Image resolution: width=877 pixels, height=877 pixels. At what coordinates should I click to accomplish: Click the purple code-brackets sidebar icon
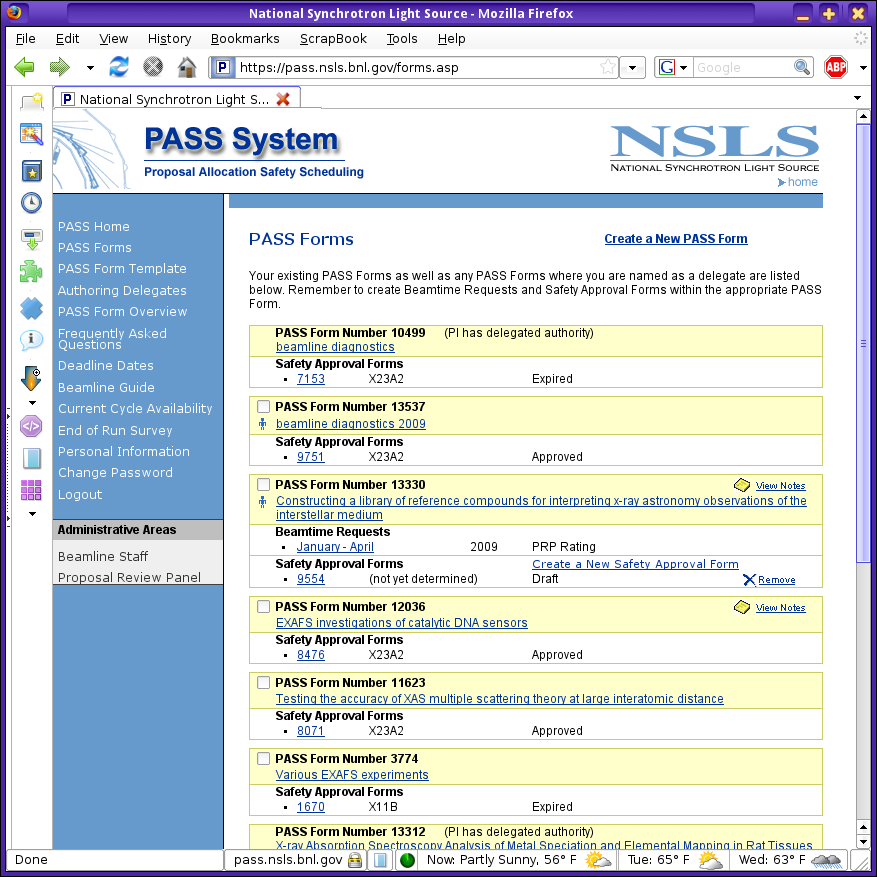coord(31,426)
